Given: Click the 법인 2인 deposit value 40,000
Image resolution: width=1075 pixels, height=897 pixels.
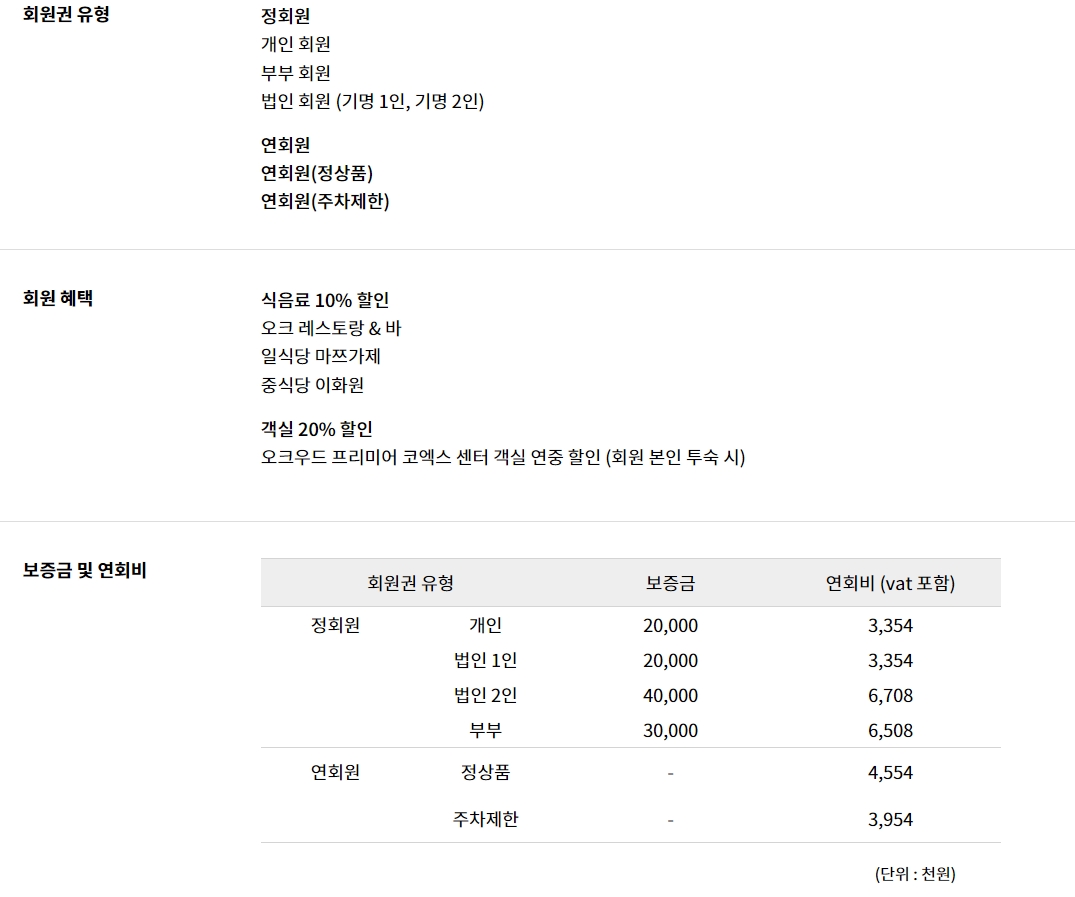Looking at the screenshot, I should click(x=671, y=695).
